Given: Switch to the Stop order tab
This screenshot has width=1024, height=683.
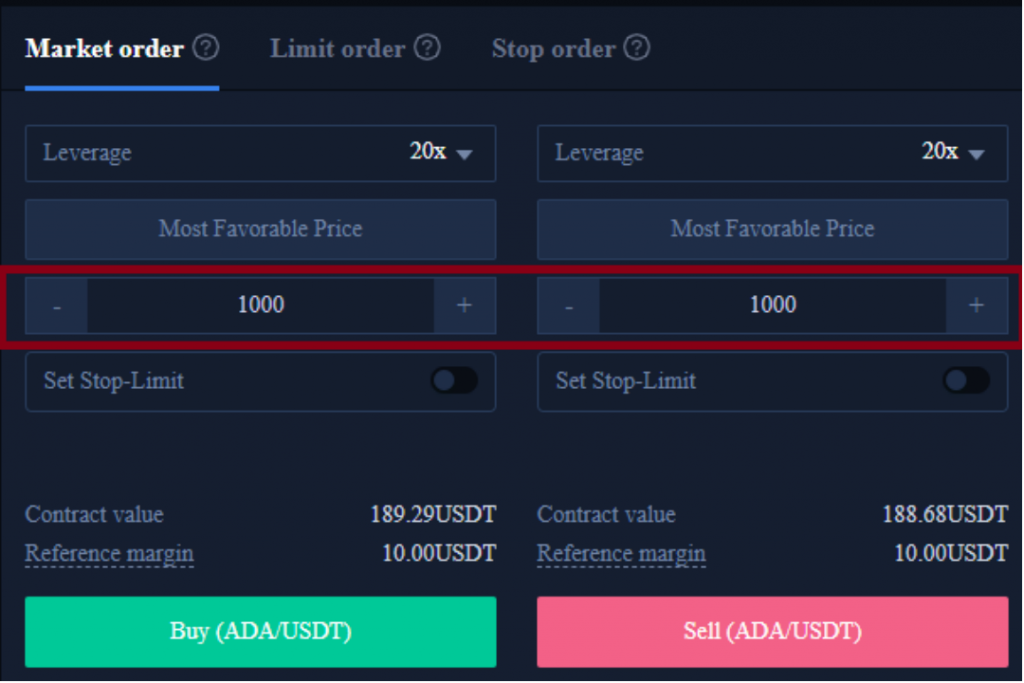Looking at the screenshot, I should coord(553,49).
